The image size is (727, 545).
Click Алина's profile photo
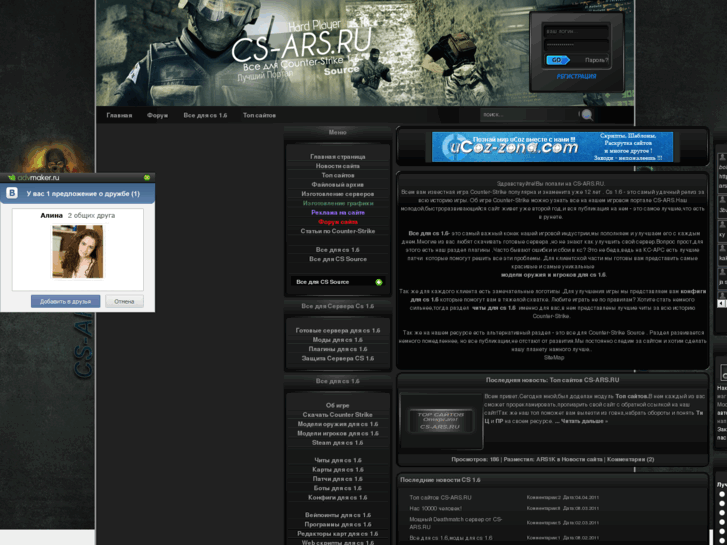pyautogui.click(x=77, y=251)
